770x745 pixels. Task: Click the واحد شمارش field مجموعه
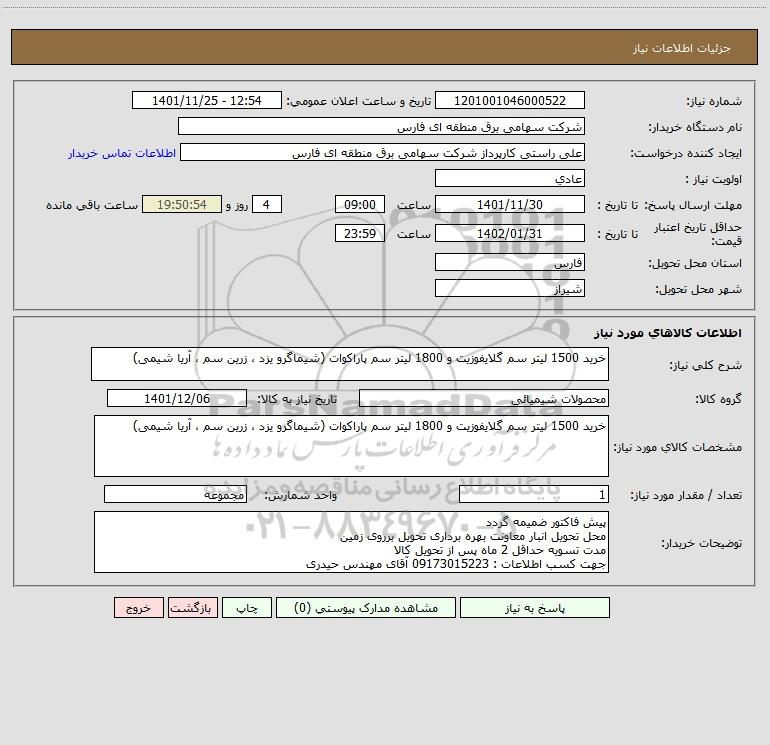[175, 494]
